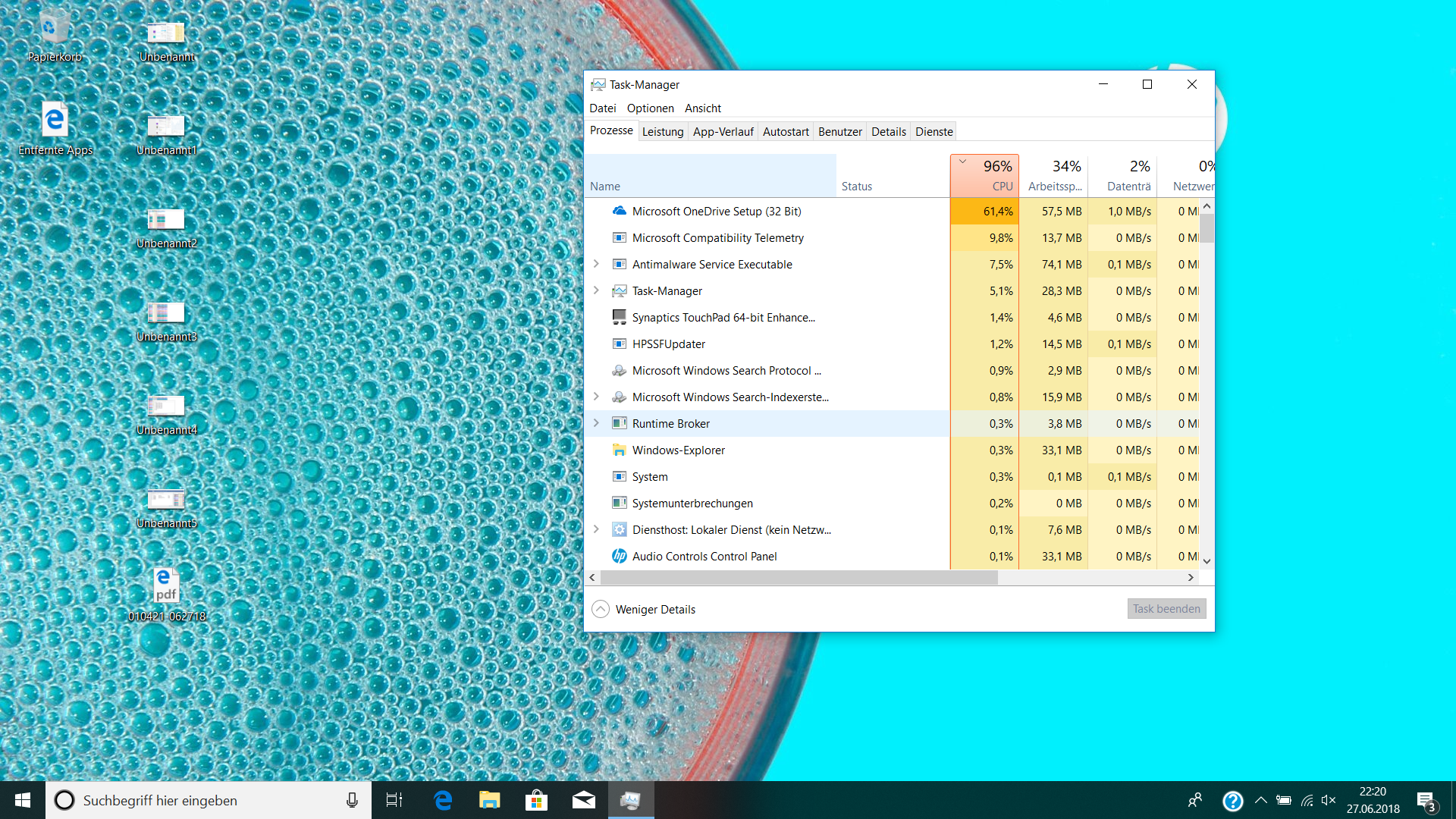Screen dimensions: 1456x819
Task: Click the muted volume tray icon
Action: [1329, 800]
